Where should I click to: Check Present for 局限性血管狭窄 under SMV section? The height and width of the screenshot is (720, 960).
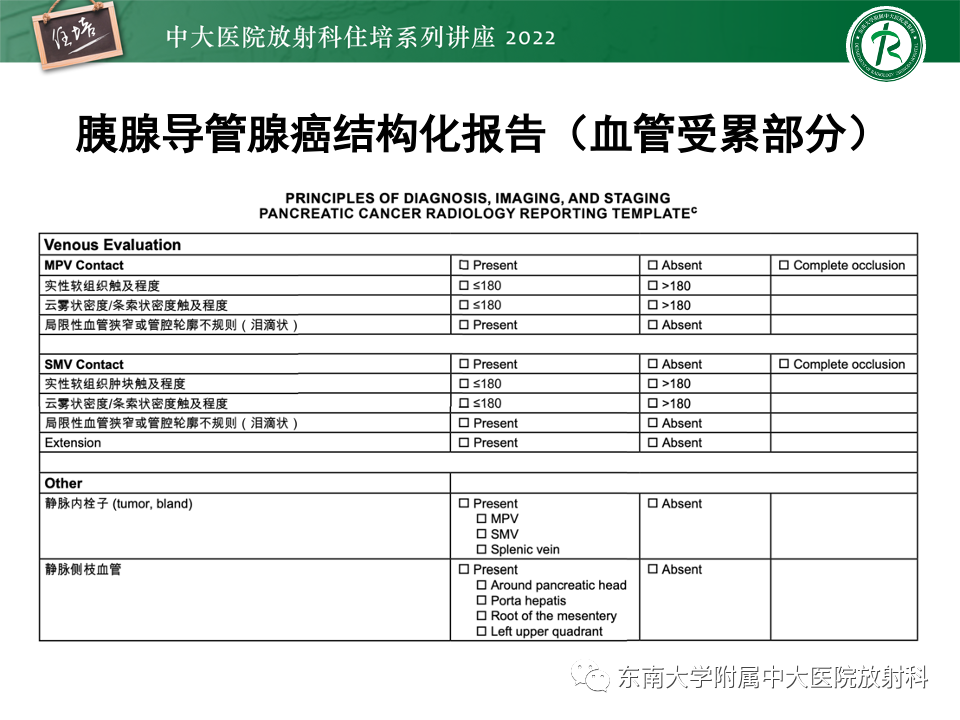coord(464,423)
